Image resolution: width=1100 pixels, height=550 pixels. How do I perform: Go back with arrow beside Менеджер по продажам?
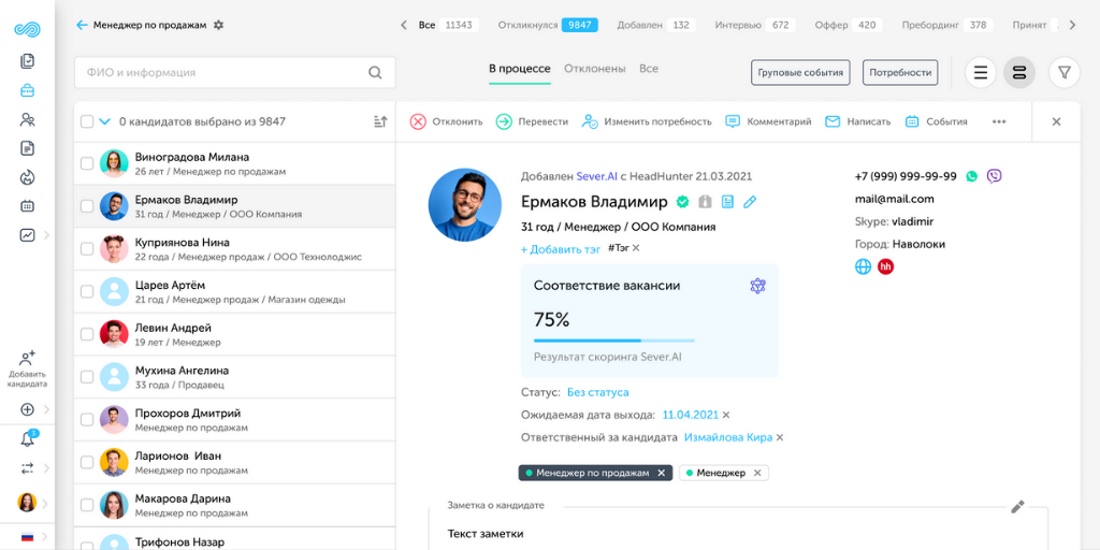[x=81, y=25]
